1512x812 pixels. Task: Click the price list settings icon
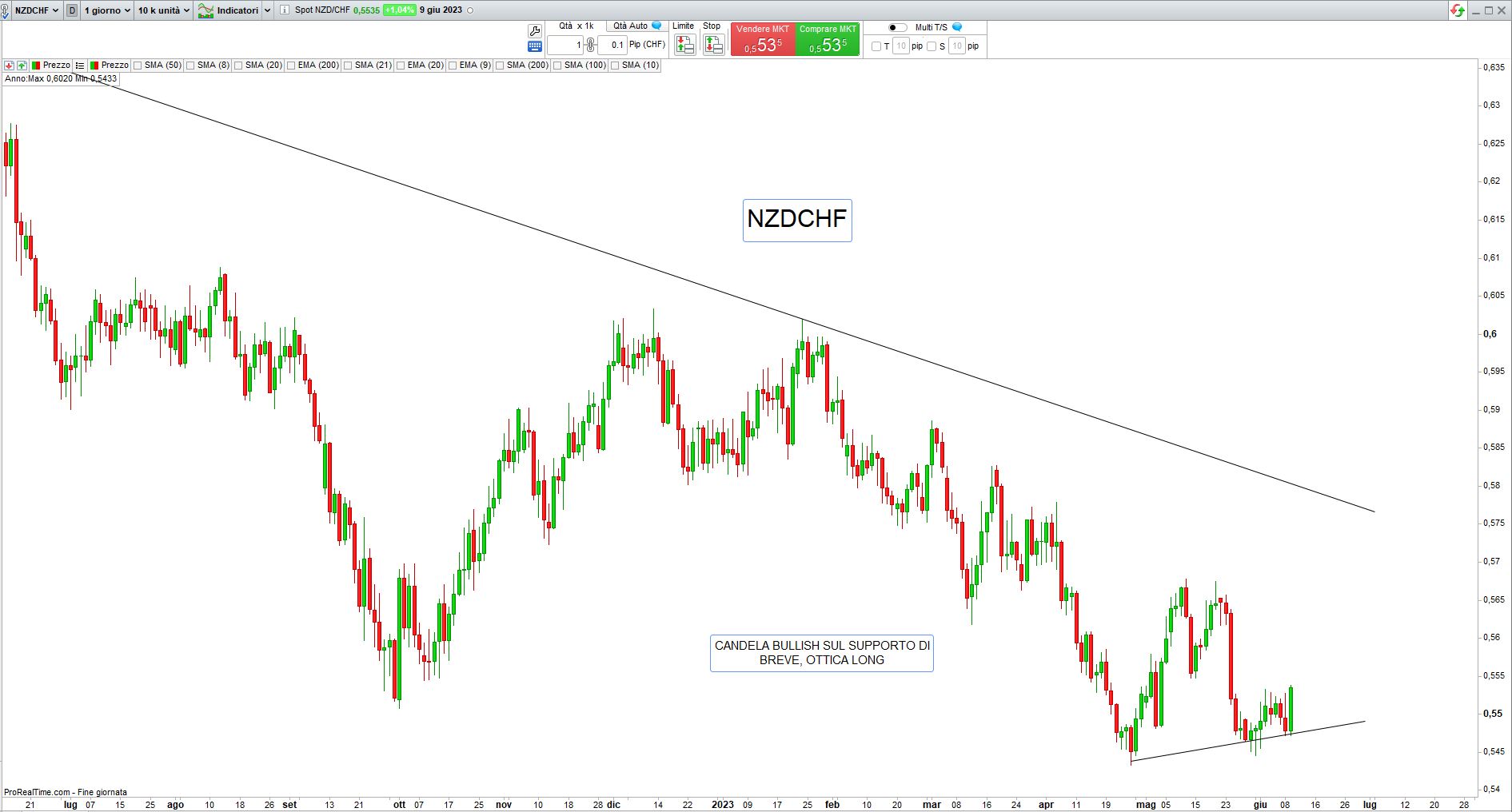coord(80,66)
